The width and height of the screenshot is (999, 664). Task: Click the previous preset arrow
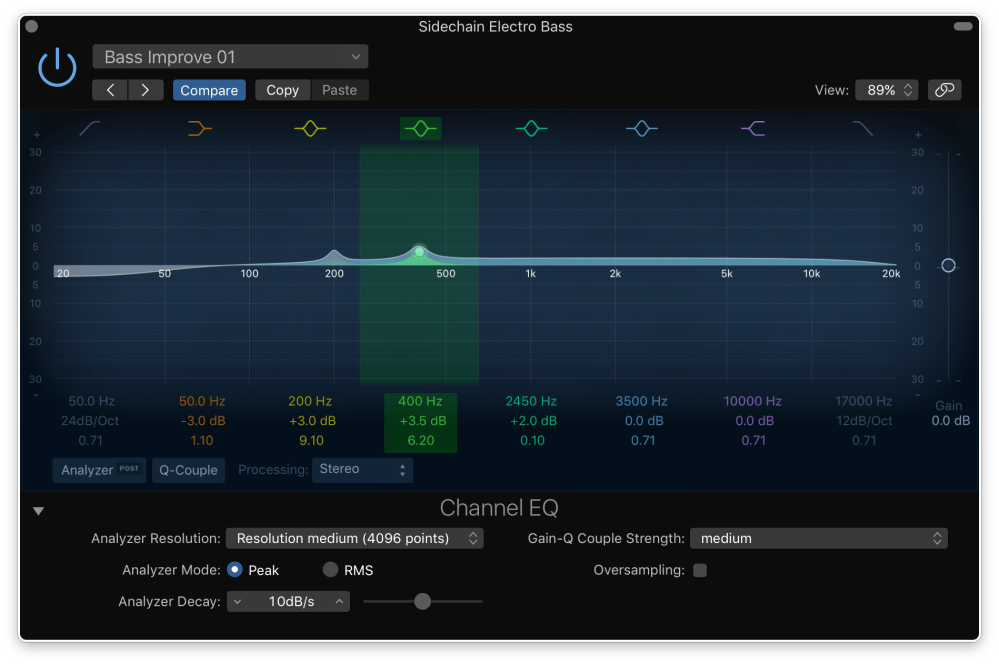coord(110,89)
